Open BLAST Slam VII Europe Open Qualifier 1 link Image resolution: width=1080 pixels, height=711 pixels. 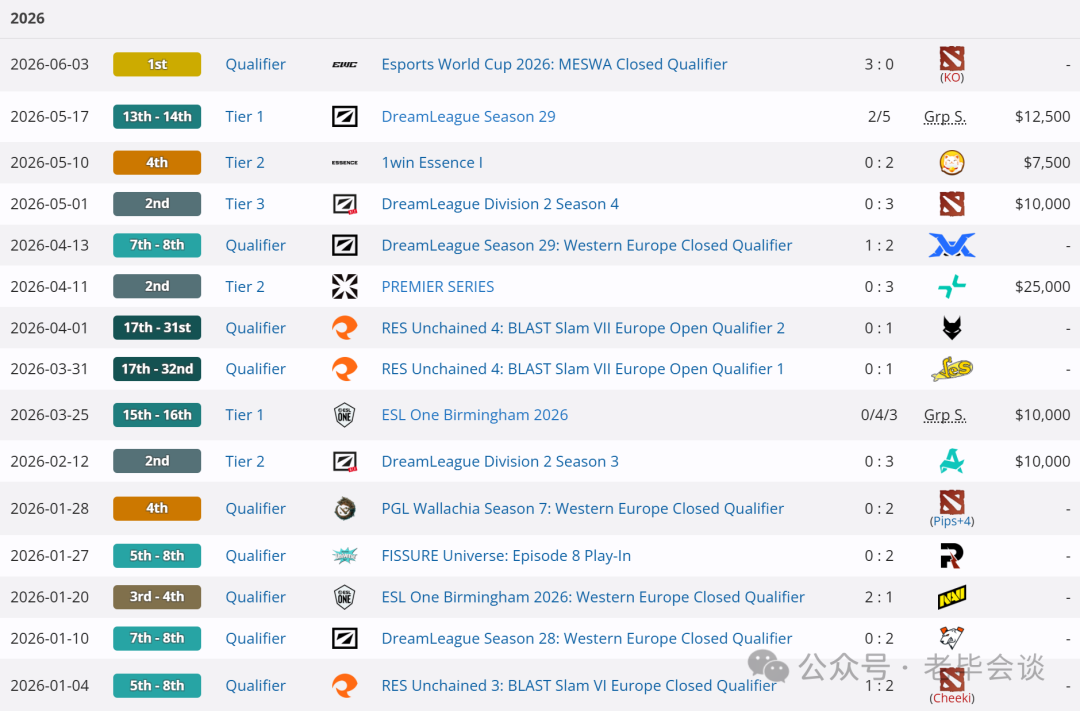tap(583, 369)
